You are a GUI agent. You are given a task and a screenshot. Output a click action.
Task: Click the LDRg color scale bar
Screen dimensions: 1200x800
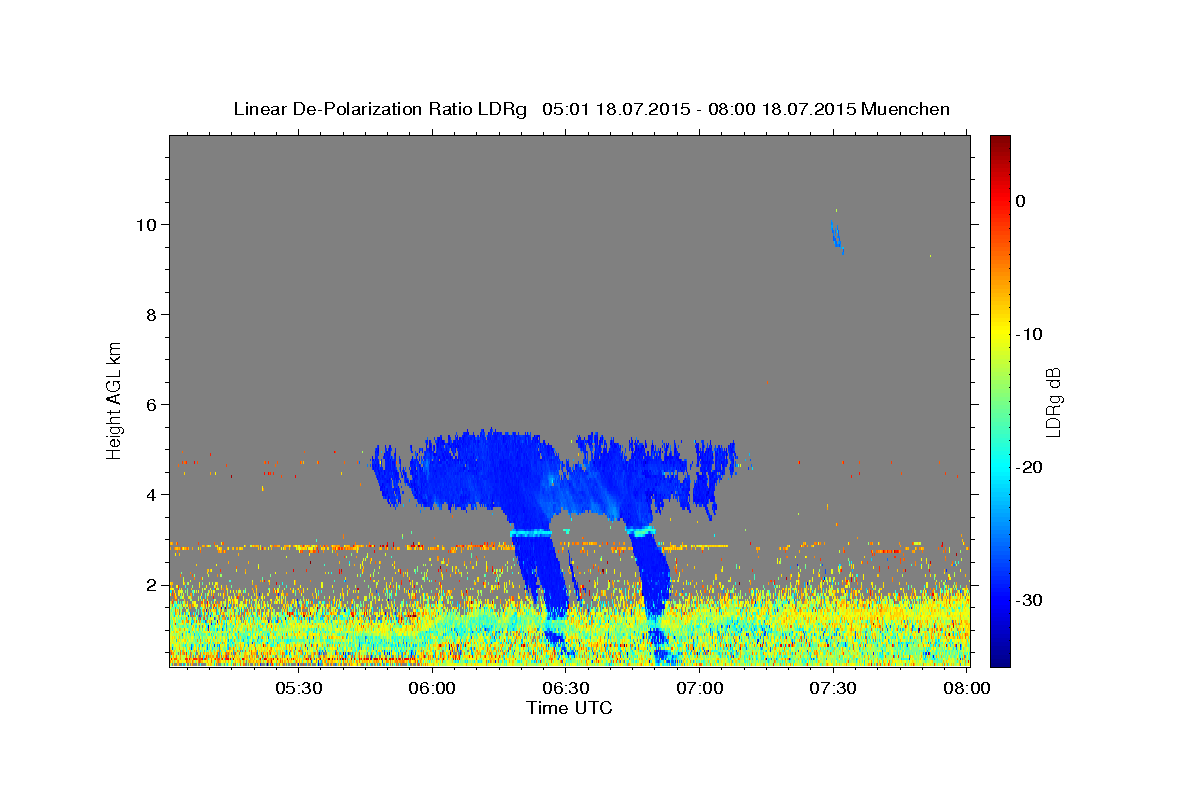pos(1000,401)
